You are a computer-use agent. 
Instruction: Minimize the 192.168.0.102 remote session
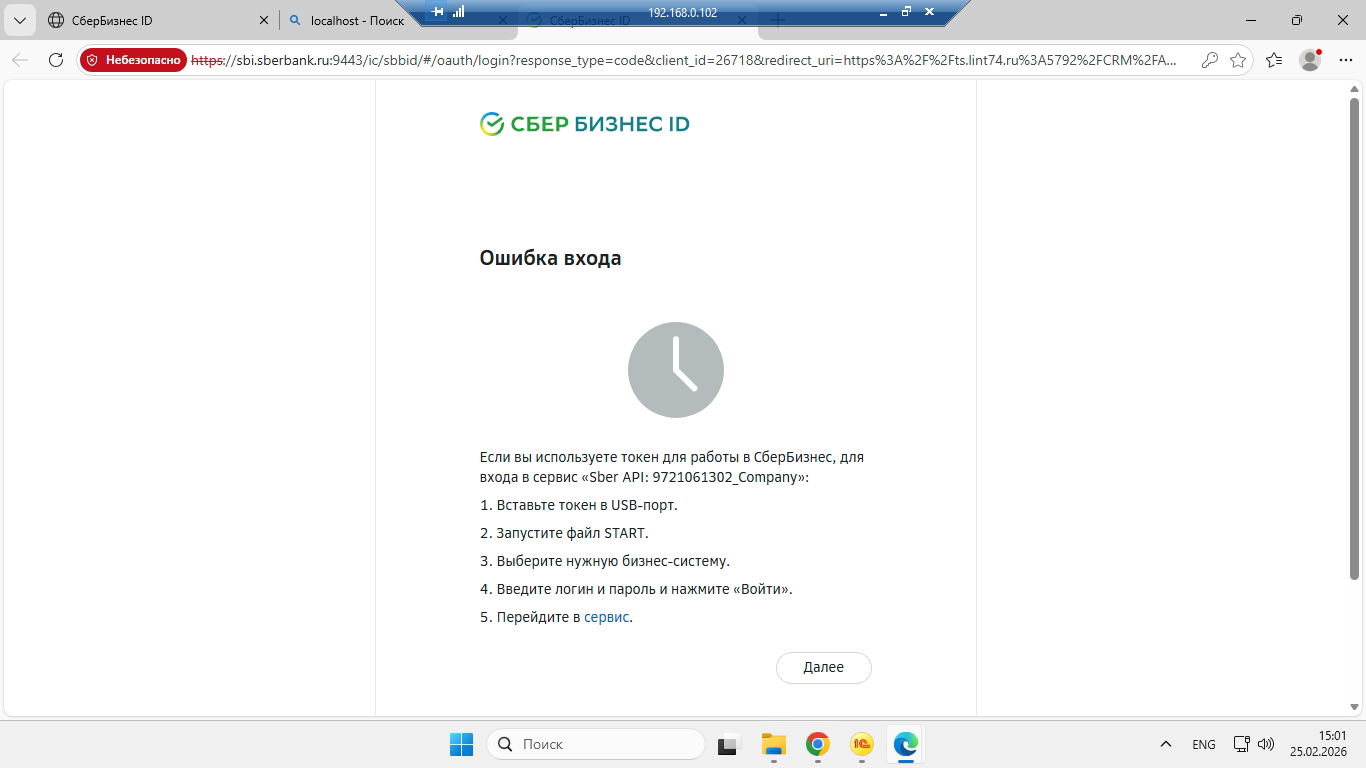pos(884,12)
